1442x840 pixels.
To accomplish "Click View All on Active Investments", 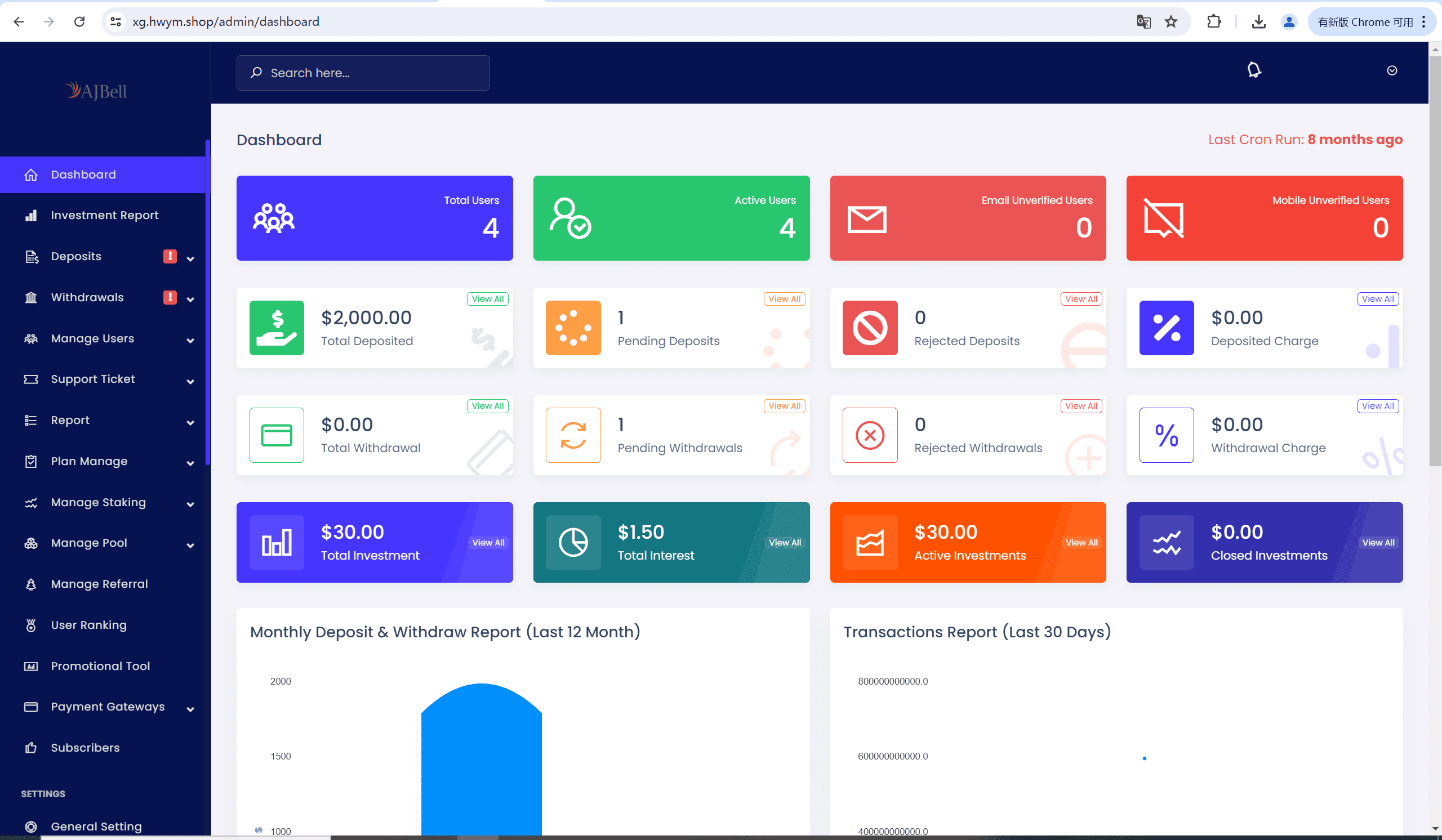I will click(x=1081, y=542).
